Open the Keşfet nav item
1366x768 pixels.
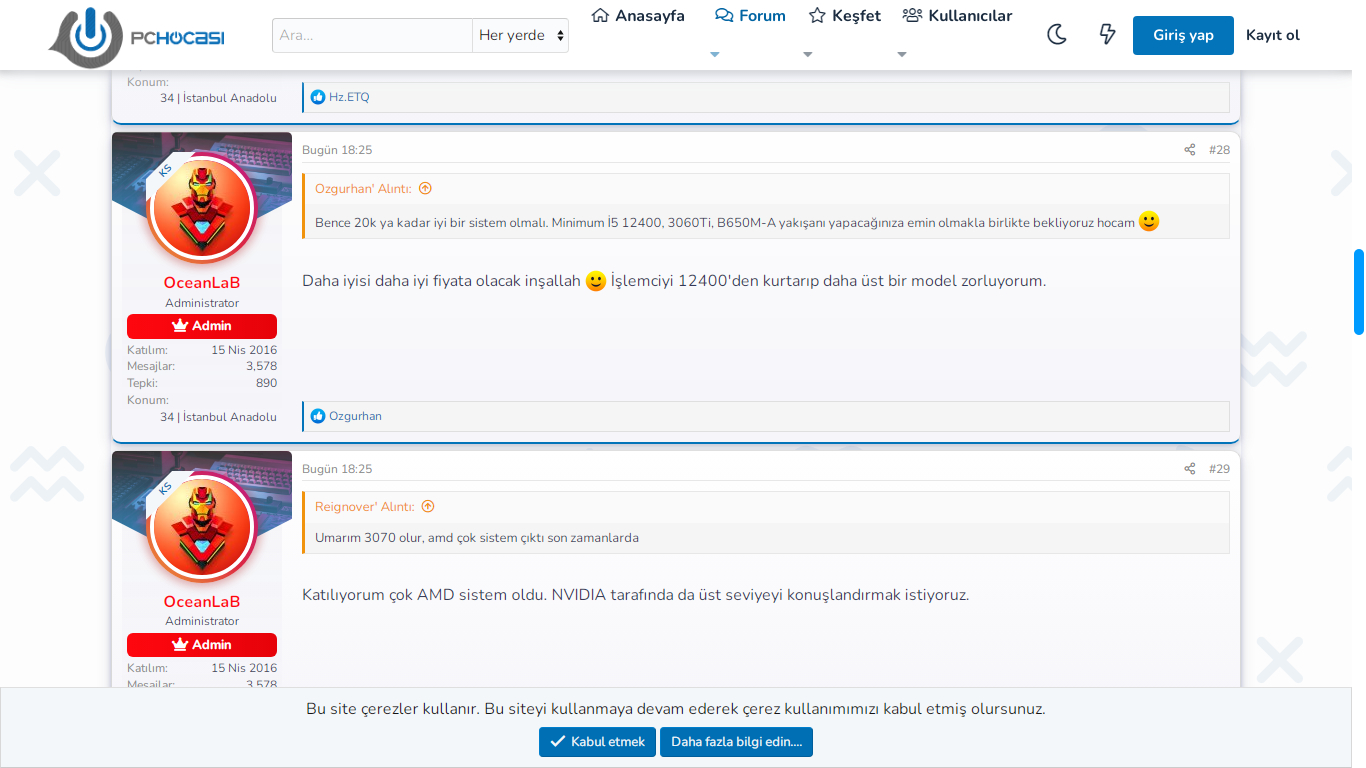[845, 16]
